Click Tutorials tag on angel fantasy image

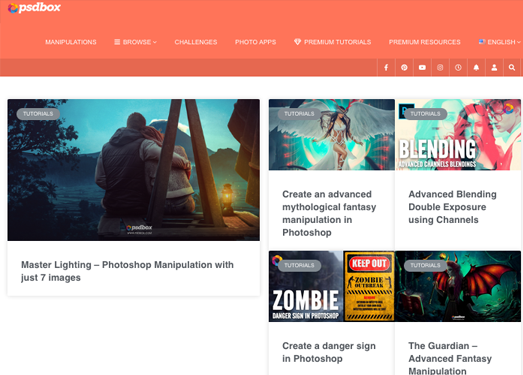click(299, 114)
